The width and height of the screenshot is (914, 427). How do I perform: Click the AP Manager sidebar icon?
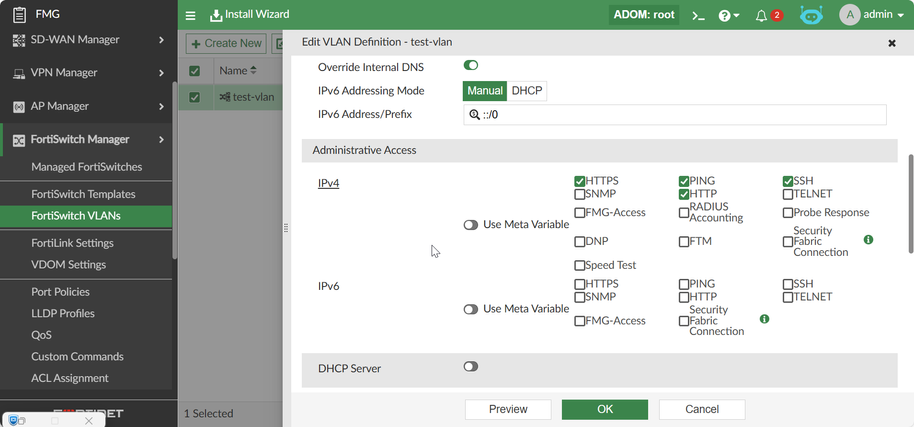[x=19, y=106]
